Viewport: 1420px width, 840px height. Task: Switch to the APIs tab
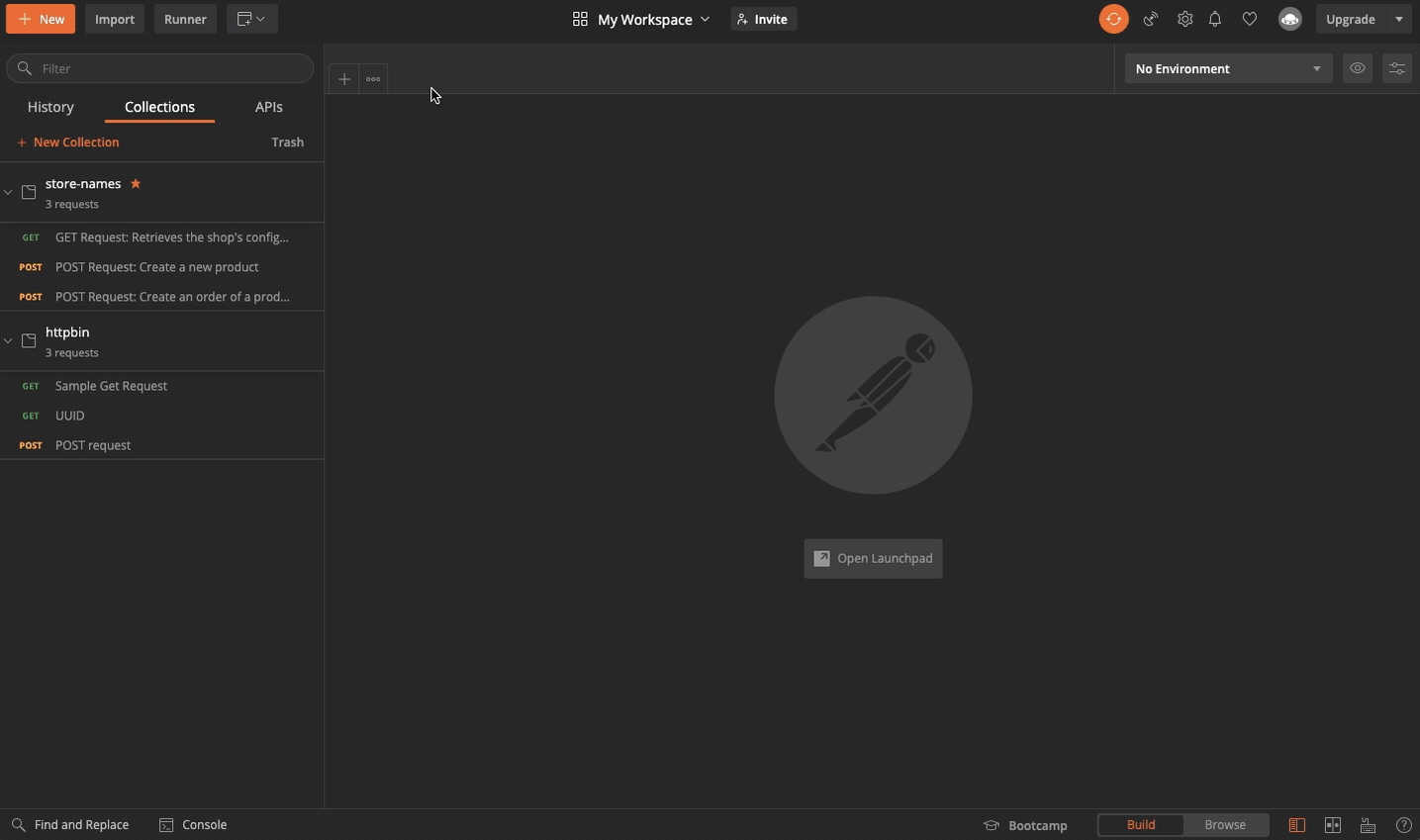[269, 107]
